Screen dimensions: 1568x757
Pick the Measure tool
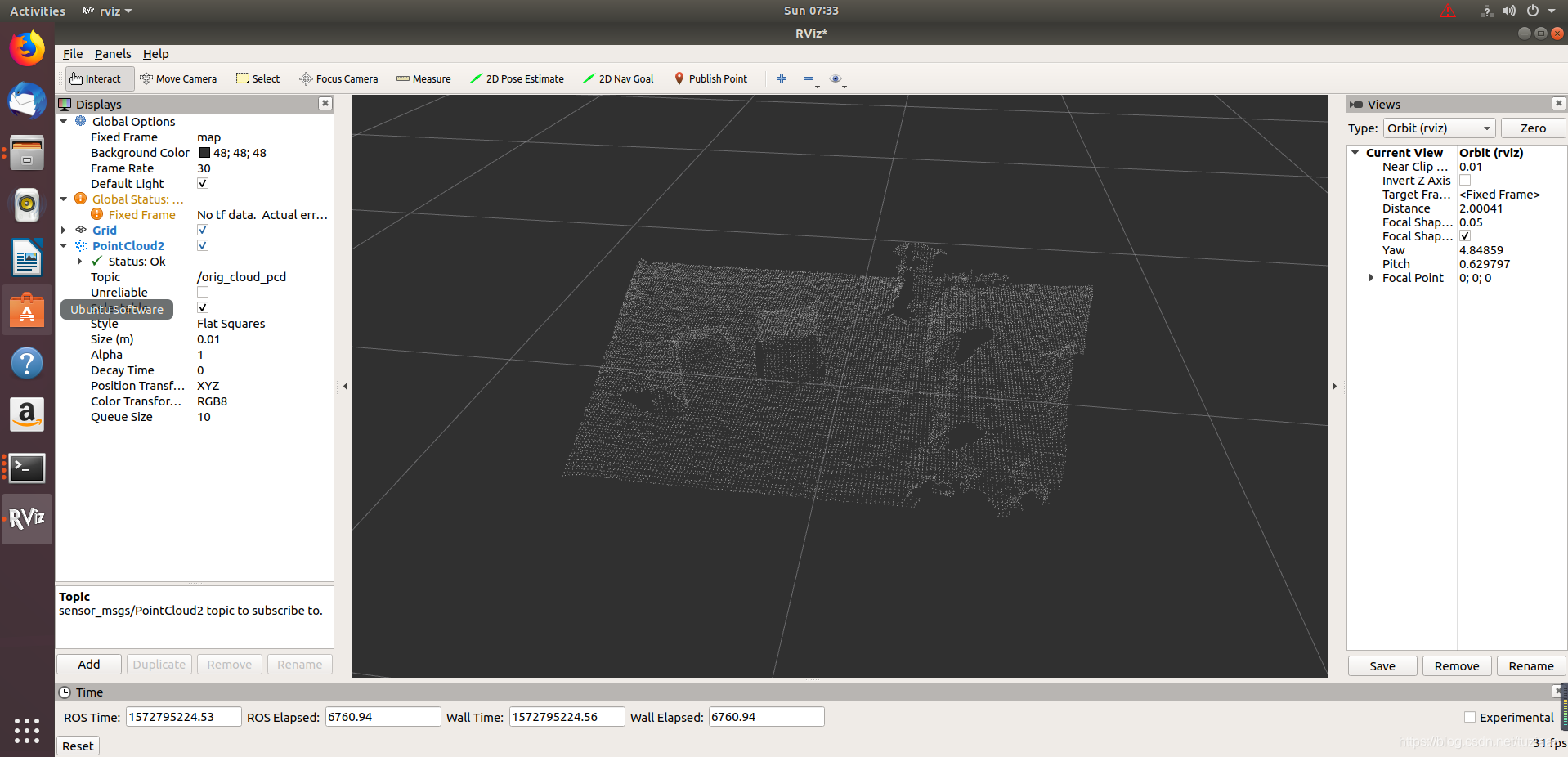click(423, 79)
